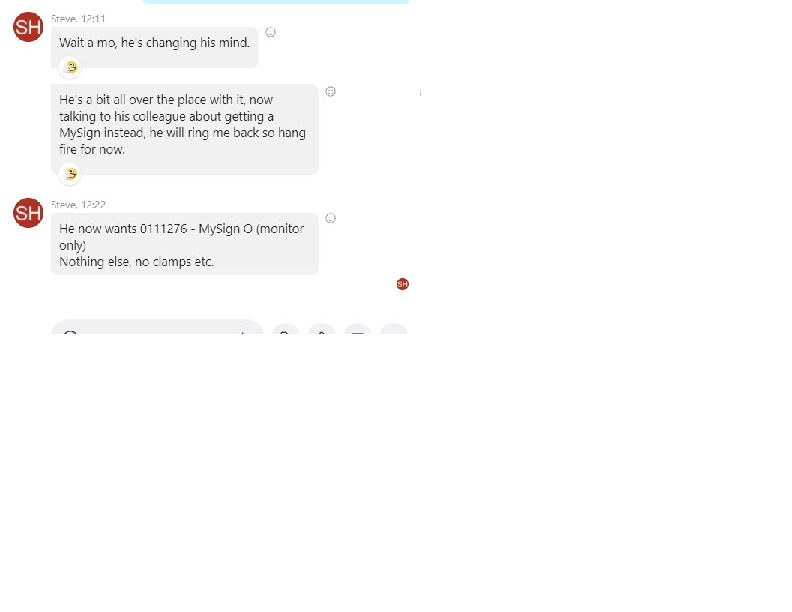Add reaction to "He's a bit all over" message
This screenshot has width=792, height=612.
330,91
